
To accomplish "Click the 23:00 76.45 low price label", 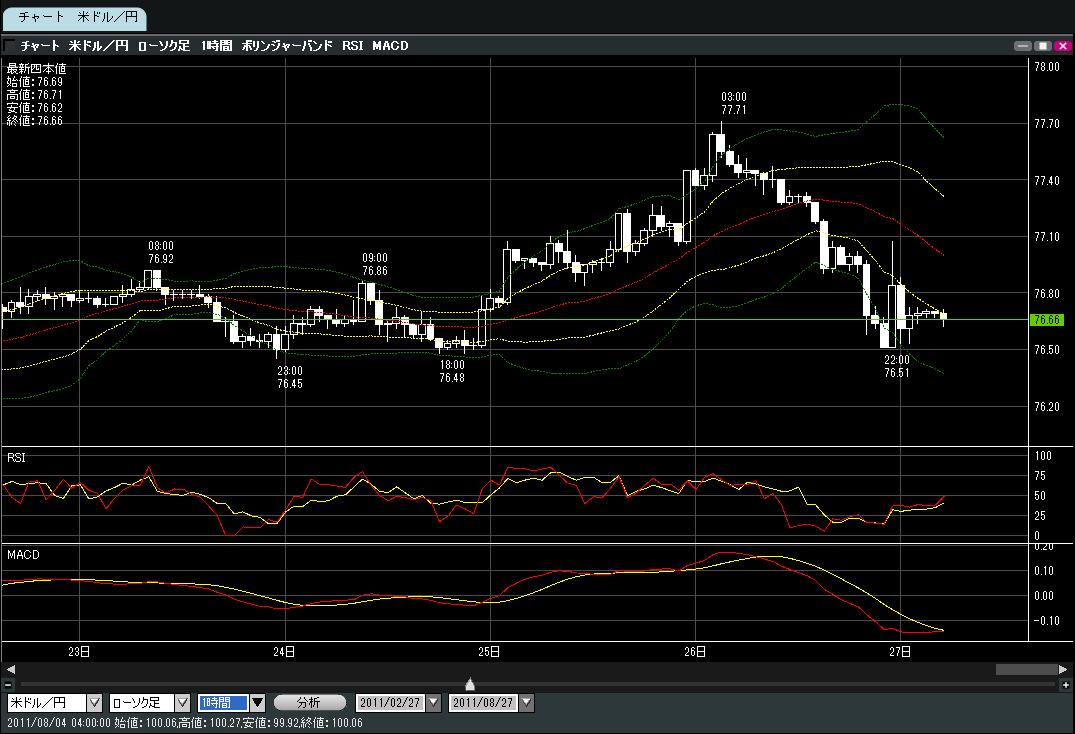I will [289, 377].
